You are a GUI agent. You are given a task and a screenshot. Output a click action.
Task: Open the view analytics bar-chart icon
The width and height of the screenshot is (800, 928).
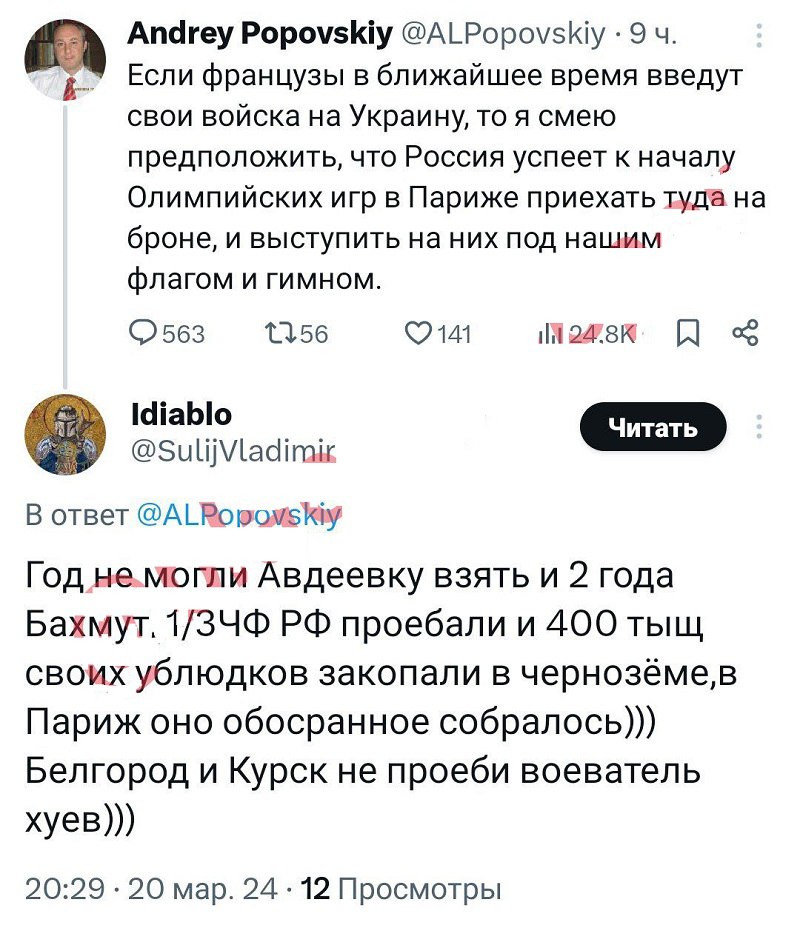coord(550,334)
